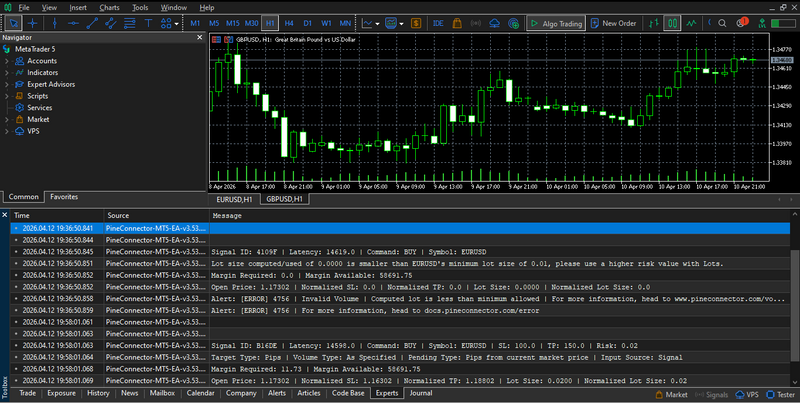Switch timeframe to M5

point(214,23)
